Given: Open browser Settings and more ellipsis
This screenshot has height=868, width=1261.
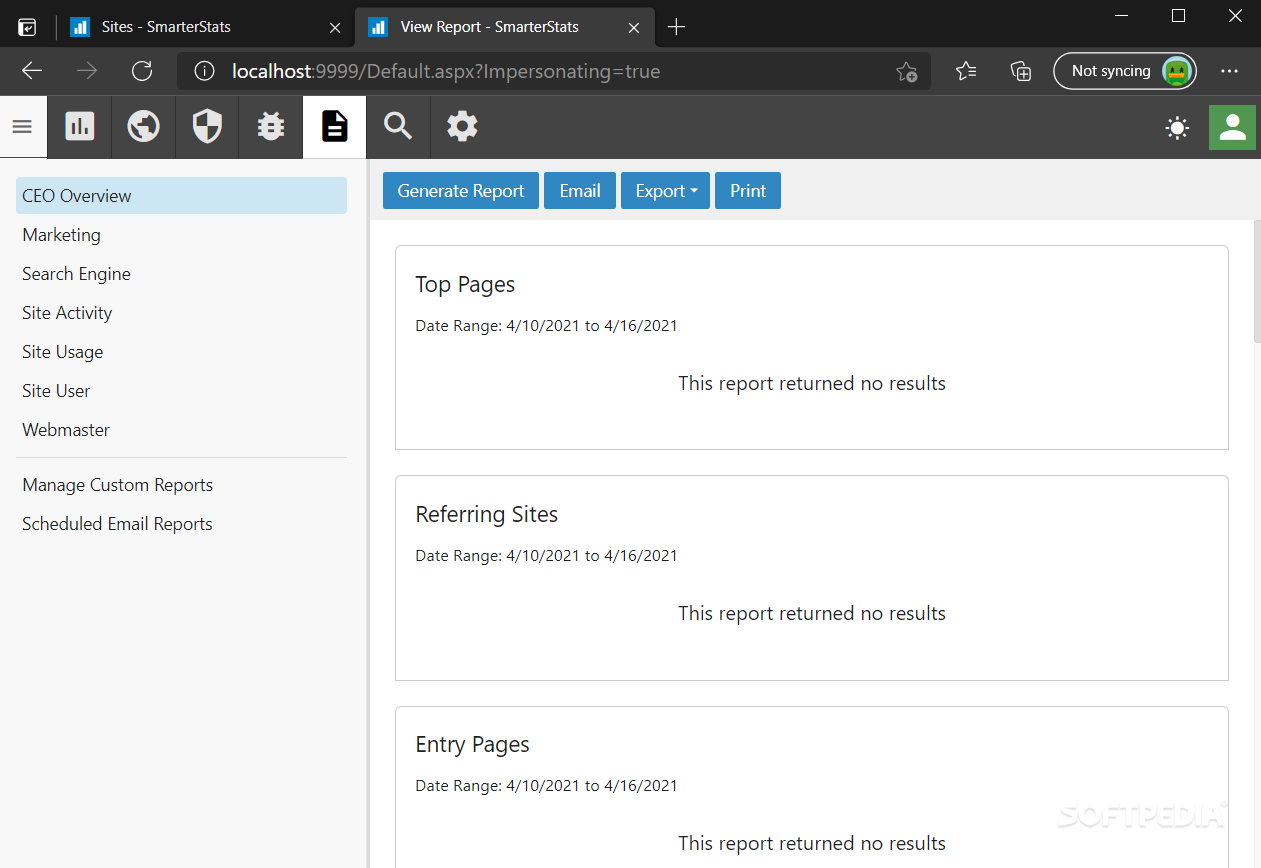Looking at the screenshot, I should (x=1229, y=71).
